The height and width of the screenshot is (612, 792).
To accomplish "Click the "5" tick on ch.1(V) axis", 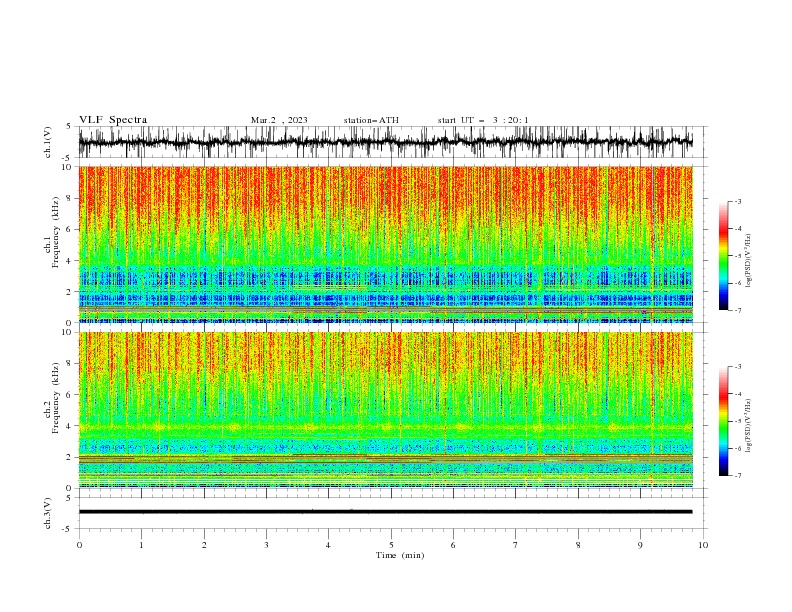I will [70, 126].
